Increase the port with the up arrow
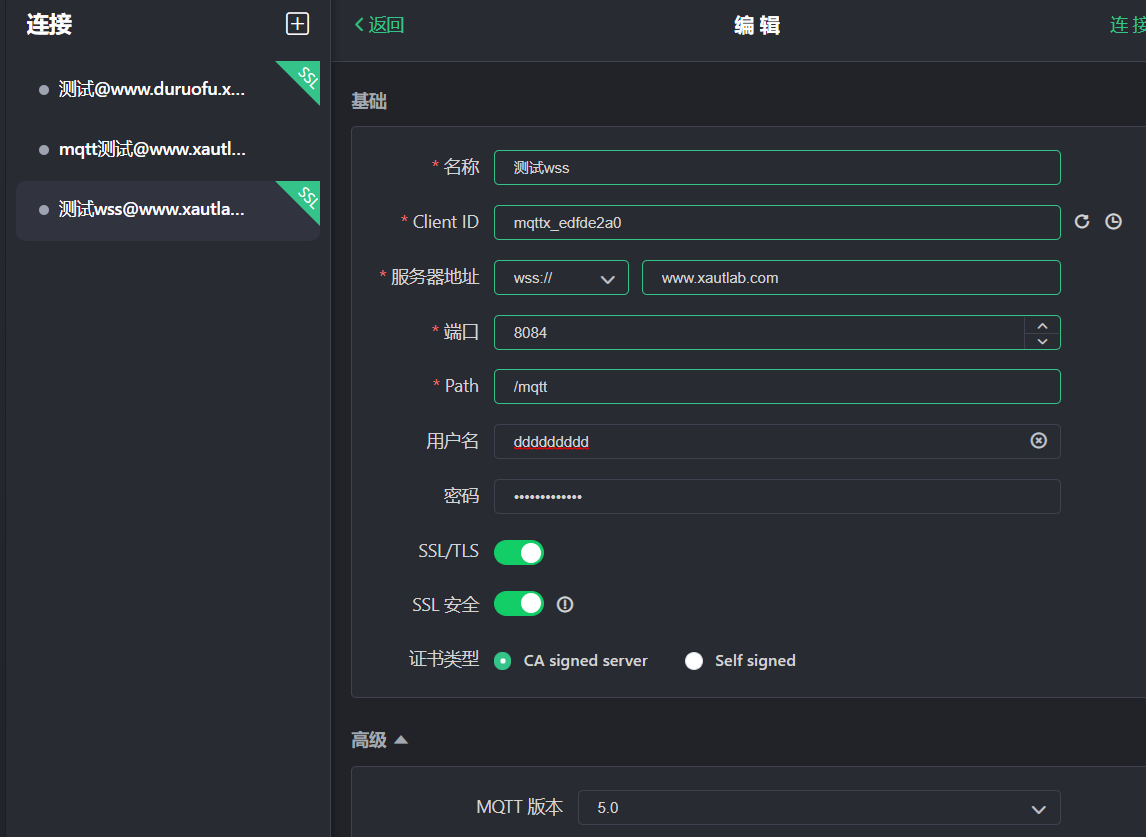The height and width of the screenshot is (837, 1146). coord(1042,325)
